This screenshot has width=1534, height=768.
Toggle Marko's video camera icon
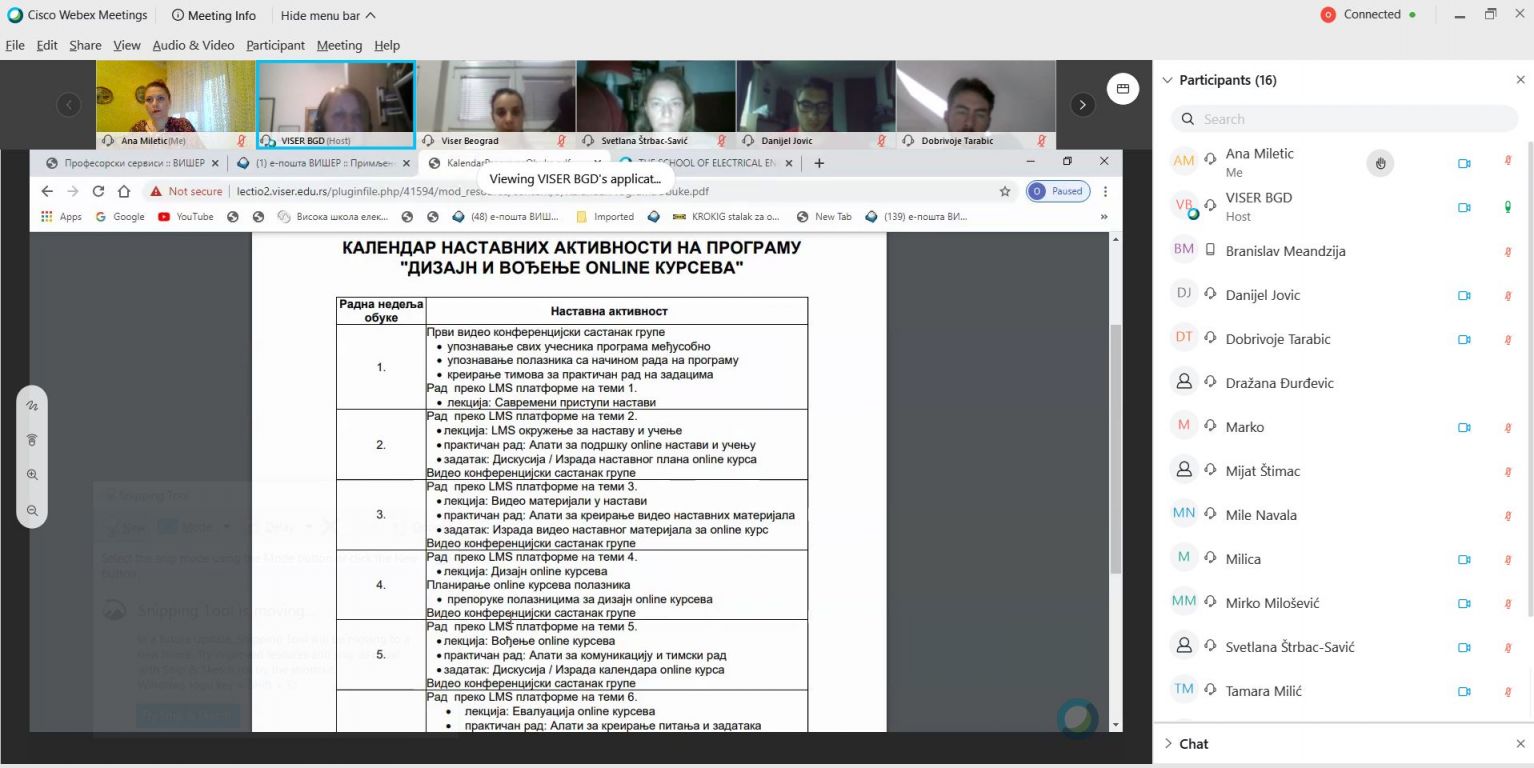pyautogui.click(x=1464, y=427)
